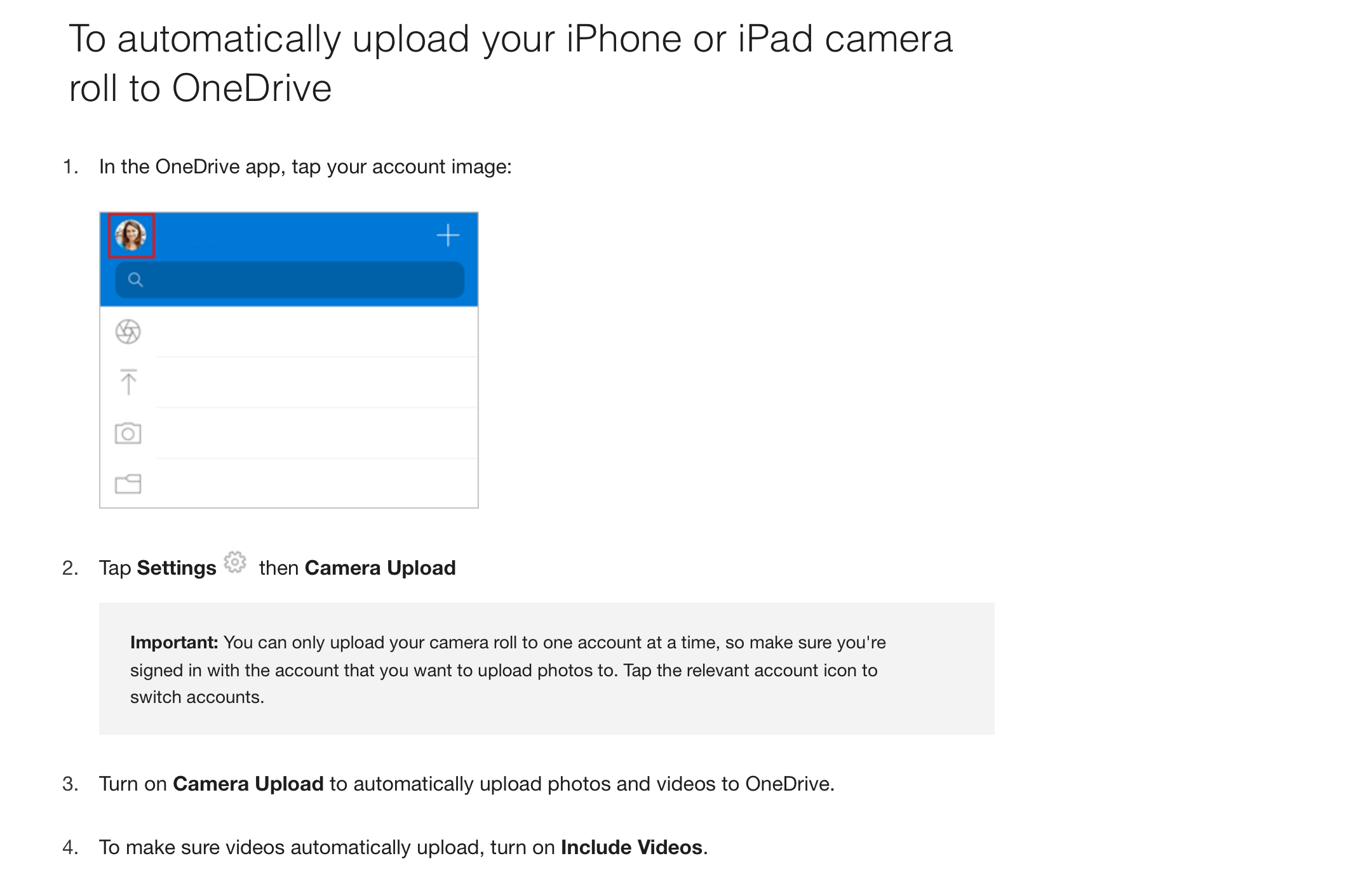Click the upload arrow icon
The image size is (1372, 870).
(128, 382)
